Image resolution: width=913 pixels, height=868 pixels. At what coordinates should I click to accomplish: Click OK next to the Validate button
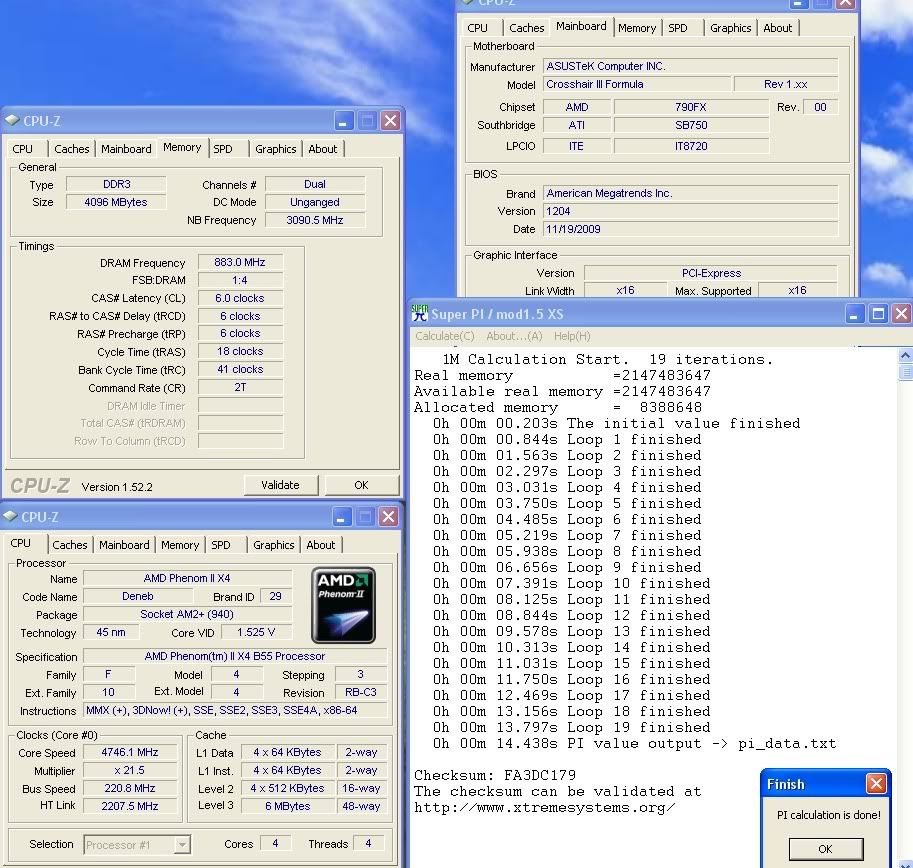[361, 485]
